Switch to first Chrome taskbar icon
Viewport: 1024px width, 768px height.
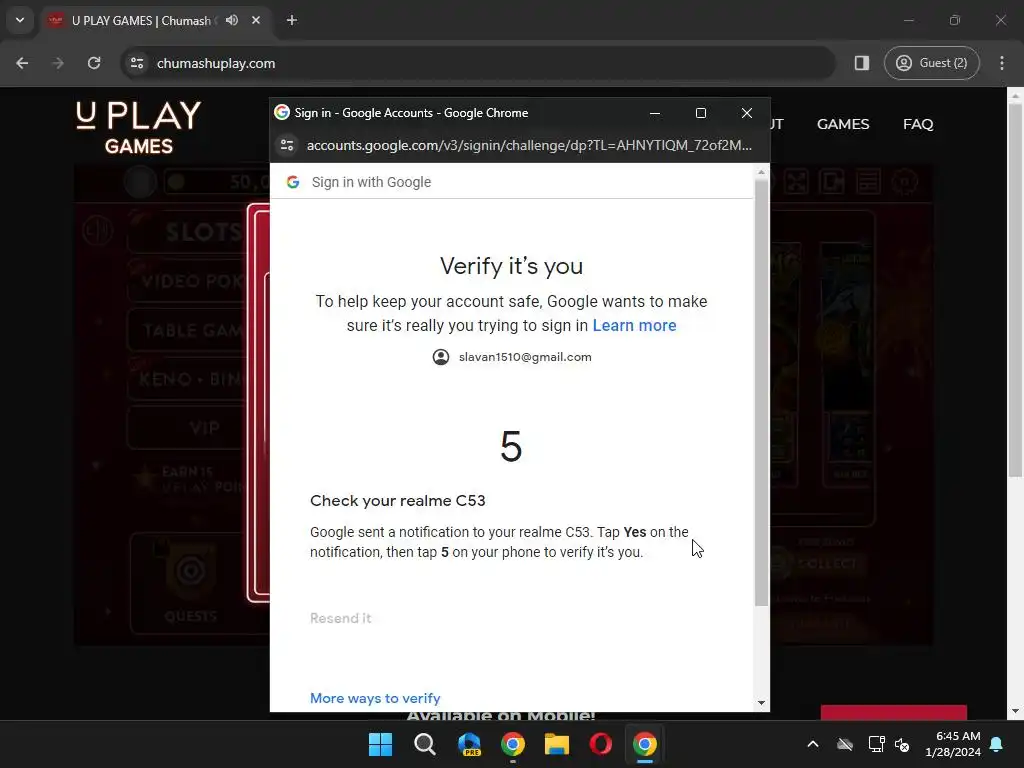[x=513, y=744]
